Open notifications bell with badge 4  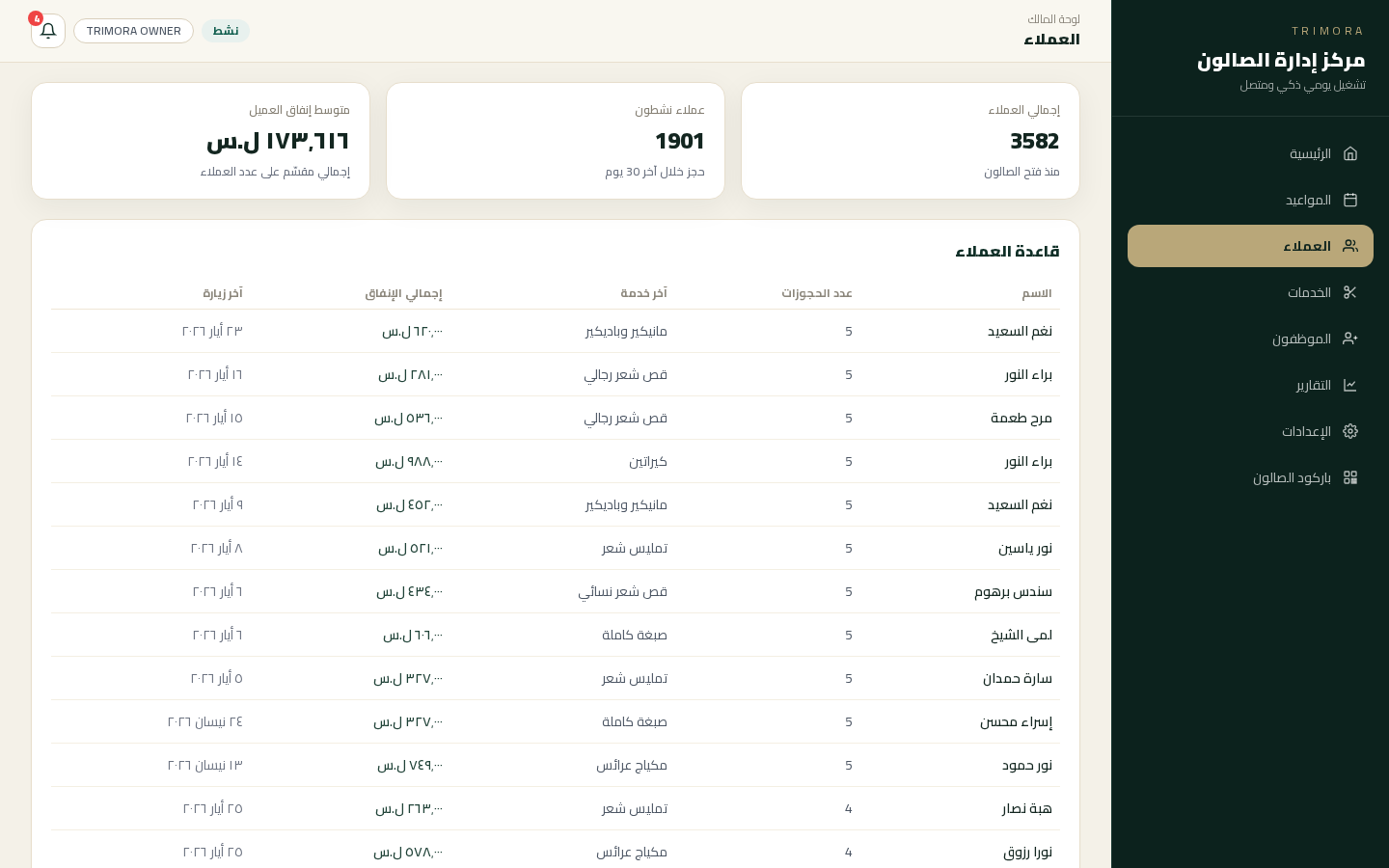tap(48, 31)
